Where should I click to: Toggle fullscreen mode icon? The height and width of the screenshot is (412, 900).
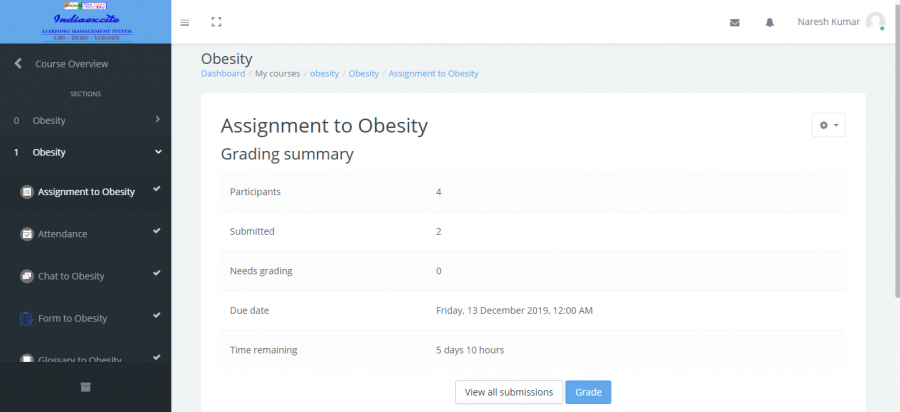point(217,22)
